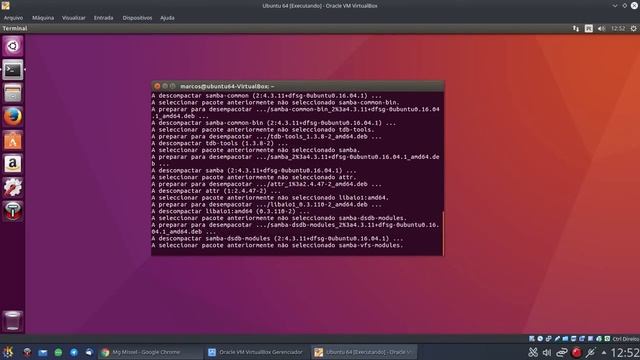Click the red record tray icon
The width and height of the screenshot is (640, 360).
[x=576, y=353]
